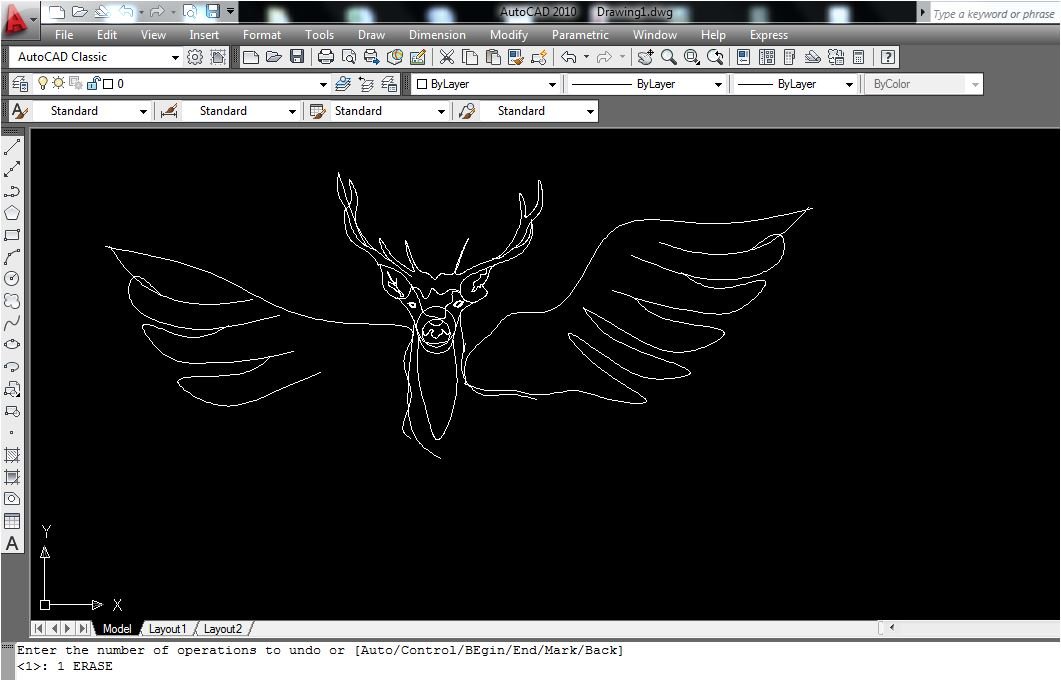Screen dimensions: 1061x681
Task: Select the Table tool in Draw toolbar
Action: tap(12, 521)
